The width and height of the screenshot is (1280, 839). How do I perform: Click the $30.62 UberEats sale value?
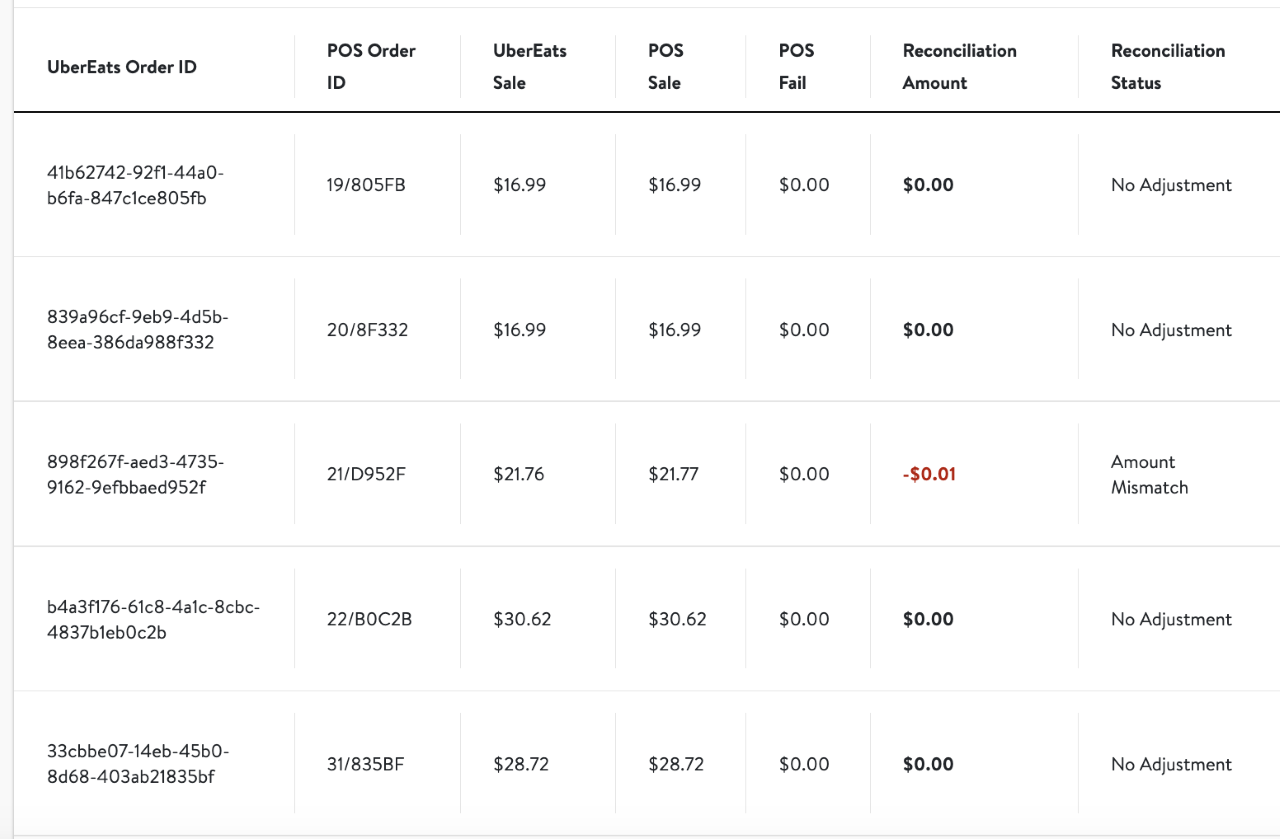tap(522, 620)
